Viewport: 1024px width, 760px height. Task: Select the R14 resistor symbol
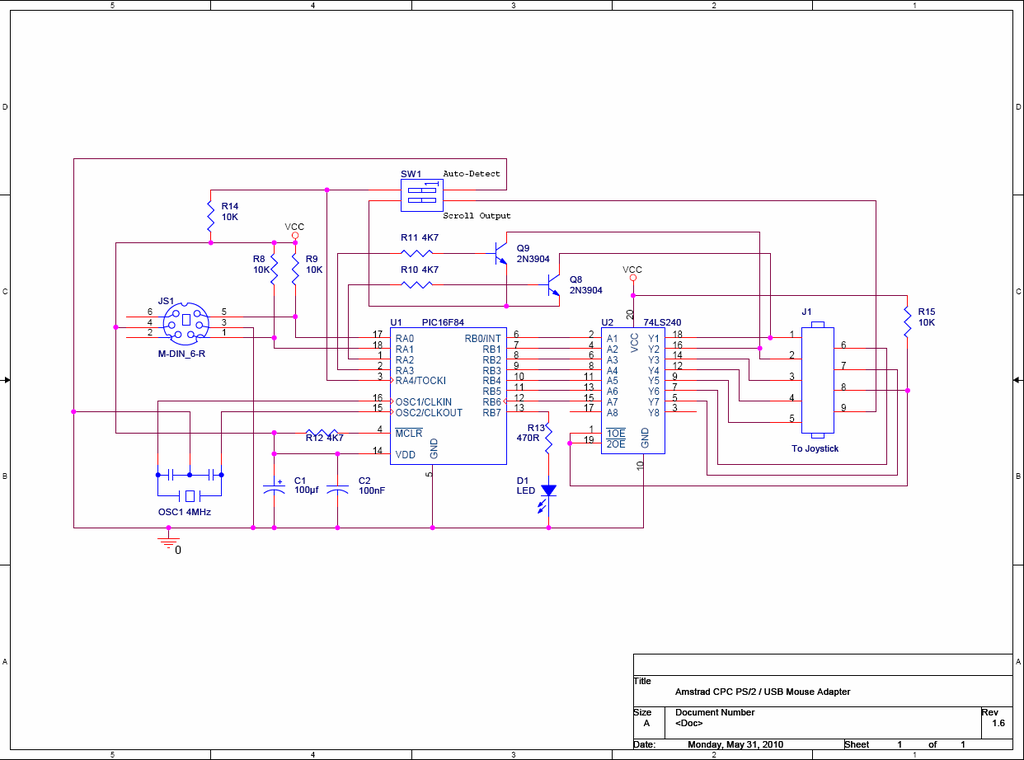point(210,215)
